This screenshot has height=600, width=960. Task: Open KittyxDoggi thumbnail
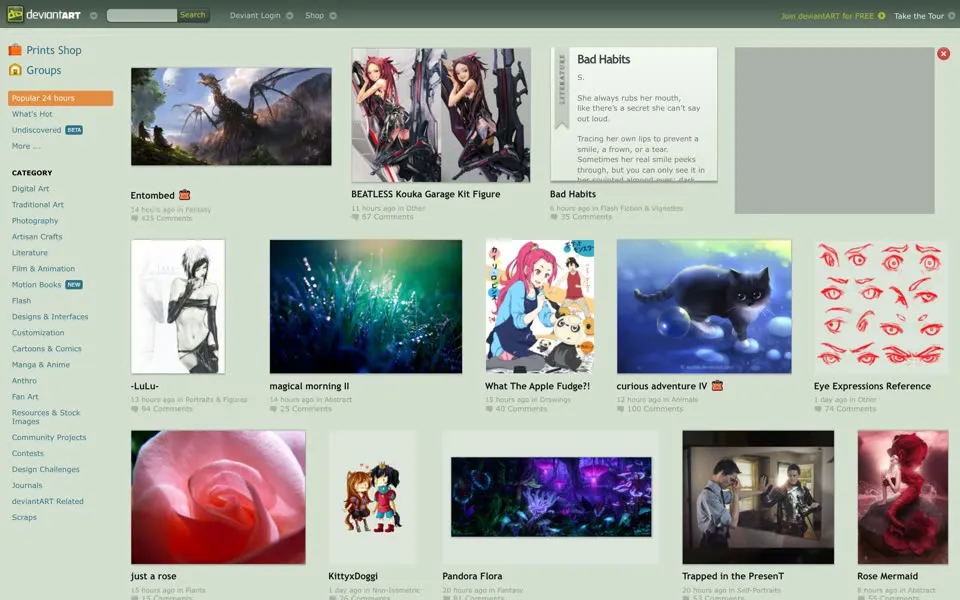pyautogui.click(x=373, y=497)
